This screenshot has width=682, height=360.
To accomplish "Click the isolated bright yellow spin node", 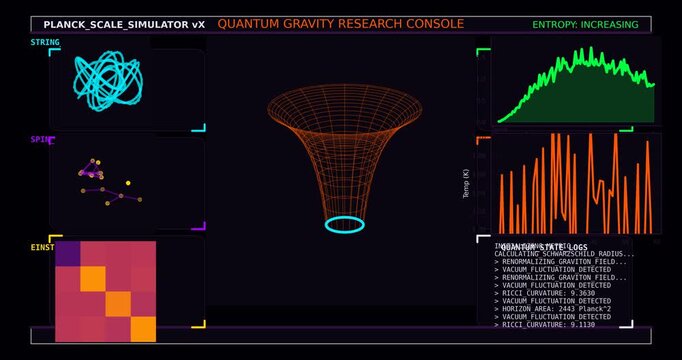I will 128,183.
